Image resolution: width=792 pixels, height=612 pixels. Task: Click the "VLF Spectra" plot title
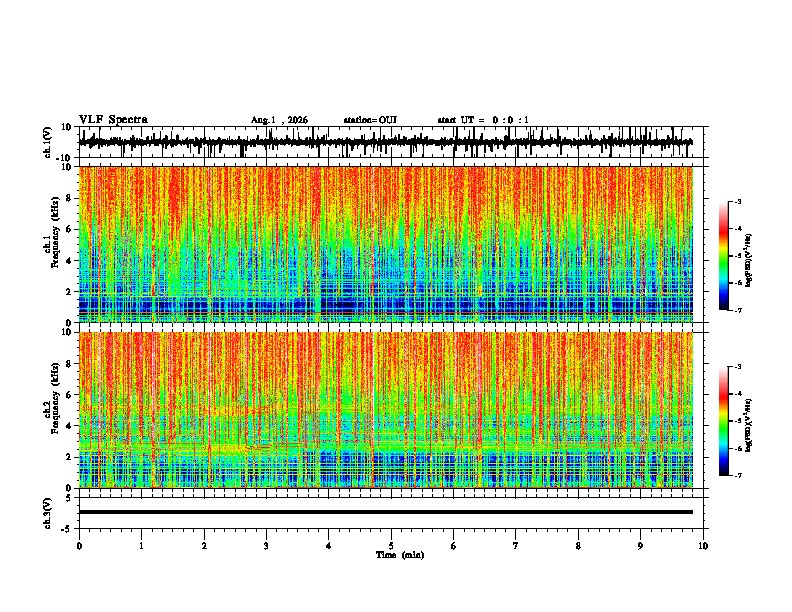click(113, 120)
